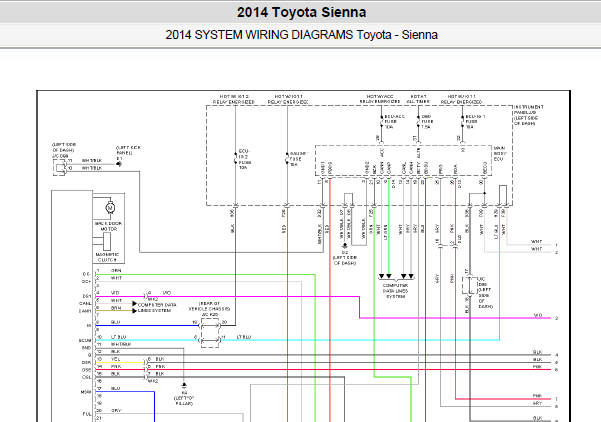The image size is (601, 422).
Task: Select the "BACK DOOR MOTOR" label
Action: 108,226
